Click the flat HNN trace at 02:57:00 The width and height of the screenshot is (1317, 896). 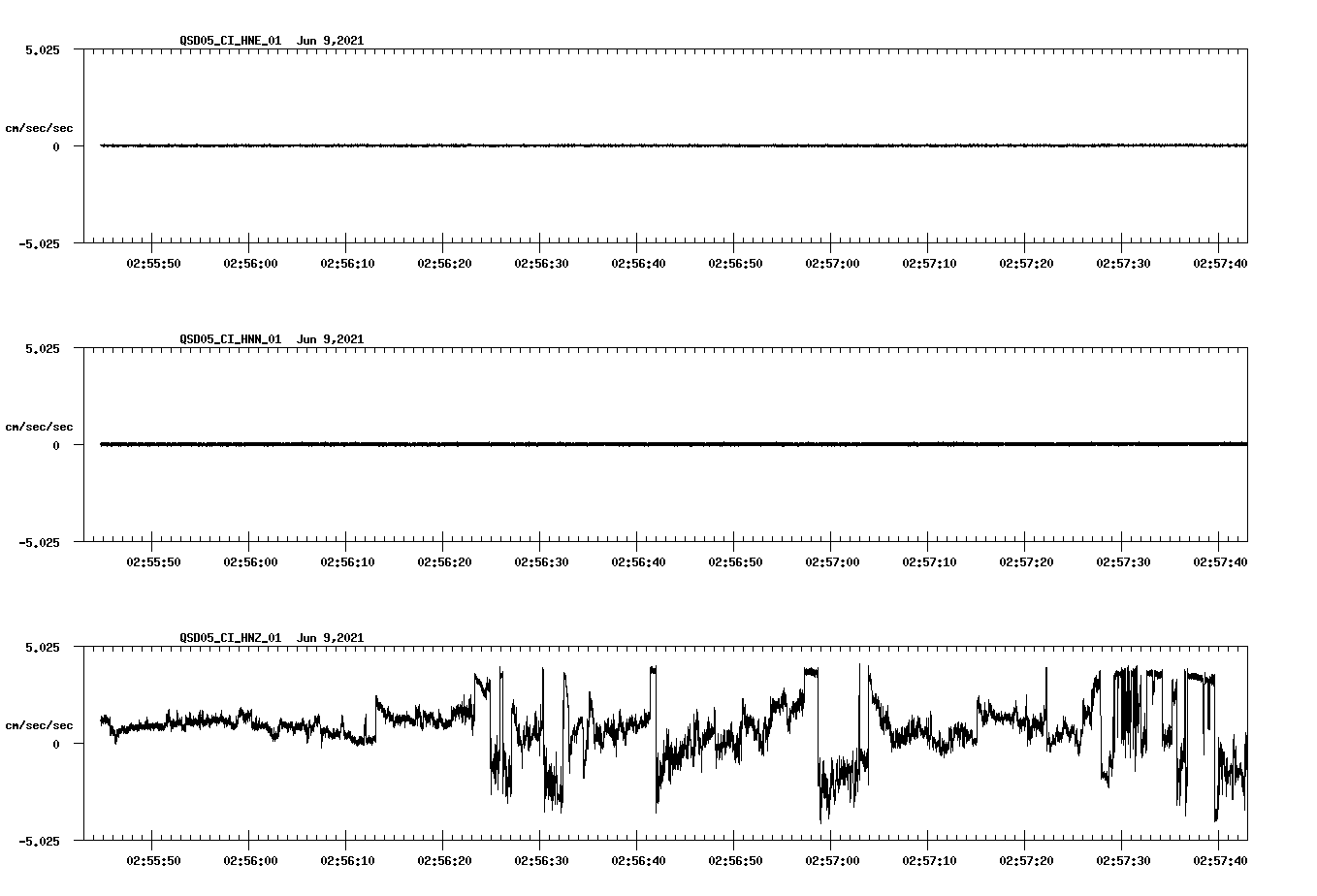pos(831,444)
